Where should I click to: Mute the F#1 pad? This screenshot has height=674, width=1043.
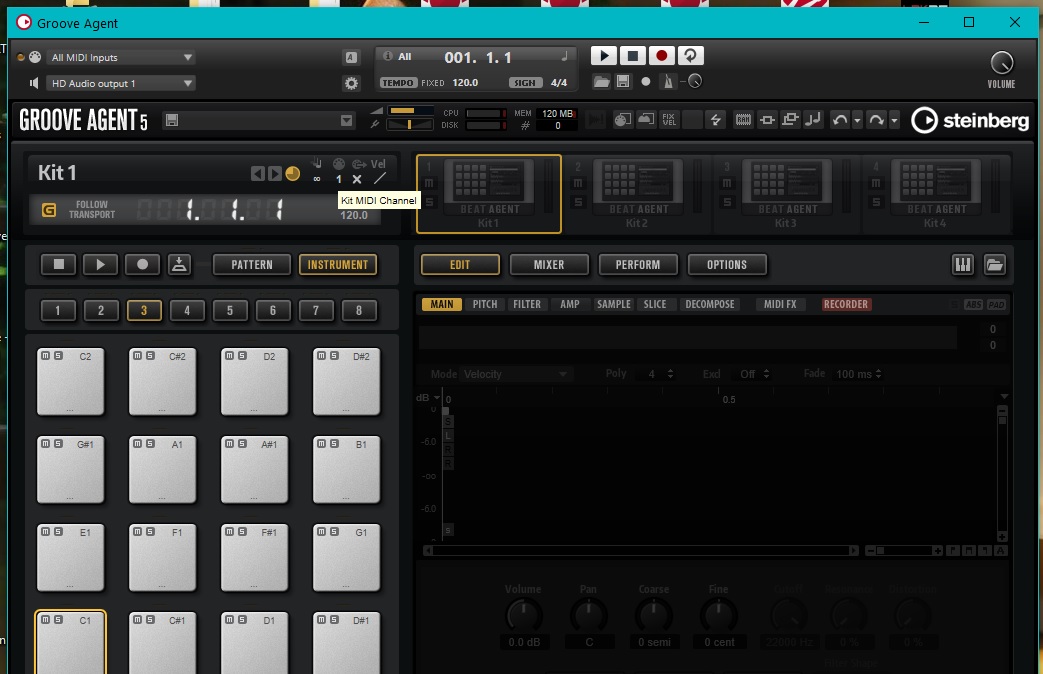(x=229, y=532)
